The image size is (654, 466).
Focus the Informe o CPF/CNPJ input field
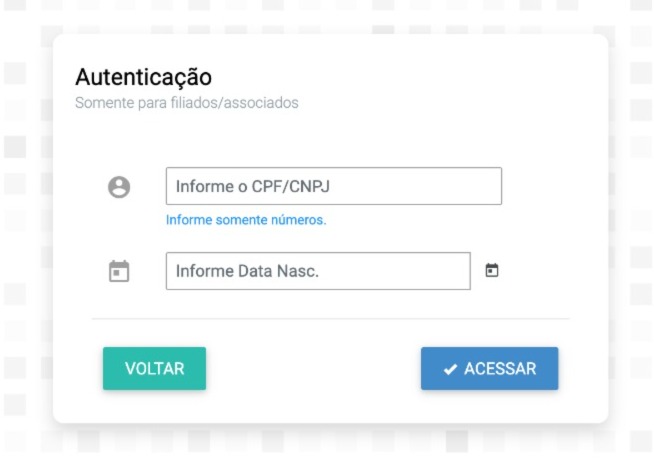coord(333,186)
